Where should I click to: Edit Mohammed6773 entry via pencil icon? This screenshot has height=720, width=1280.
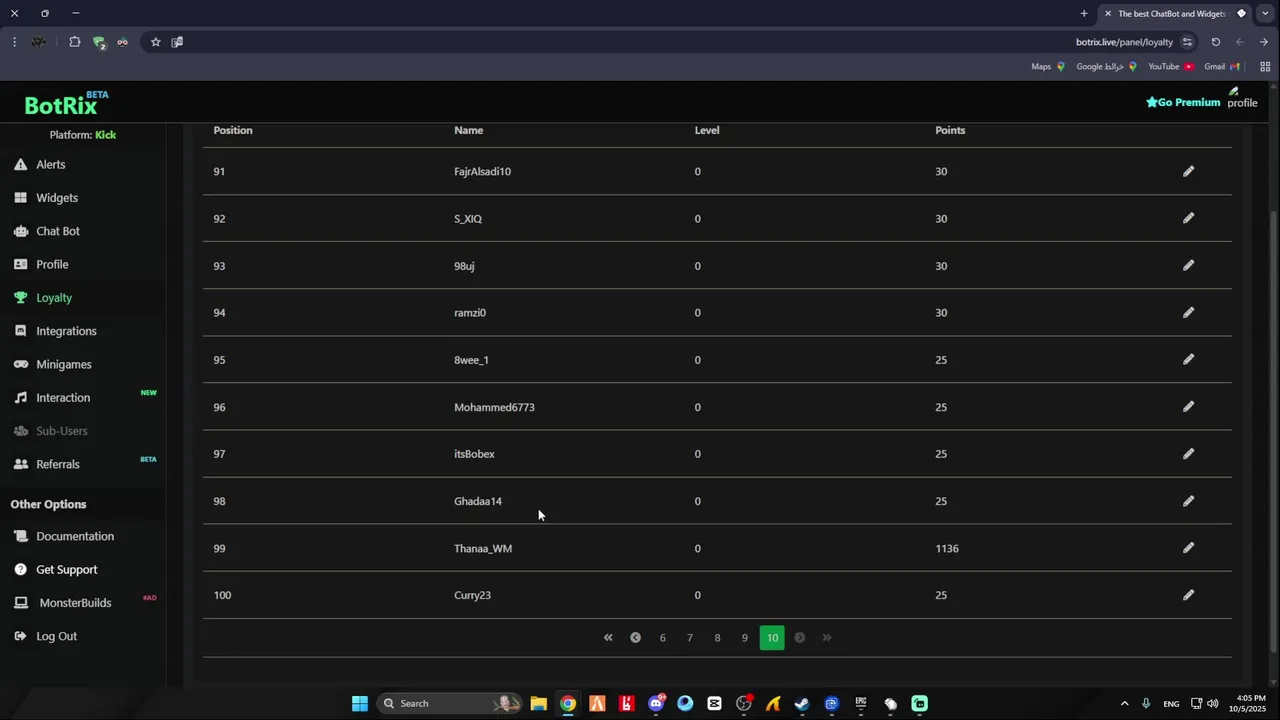click(x=1188, y=406)
